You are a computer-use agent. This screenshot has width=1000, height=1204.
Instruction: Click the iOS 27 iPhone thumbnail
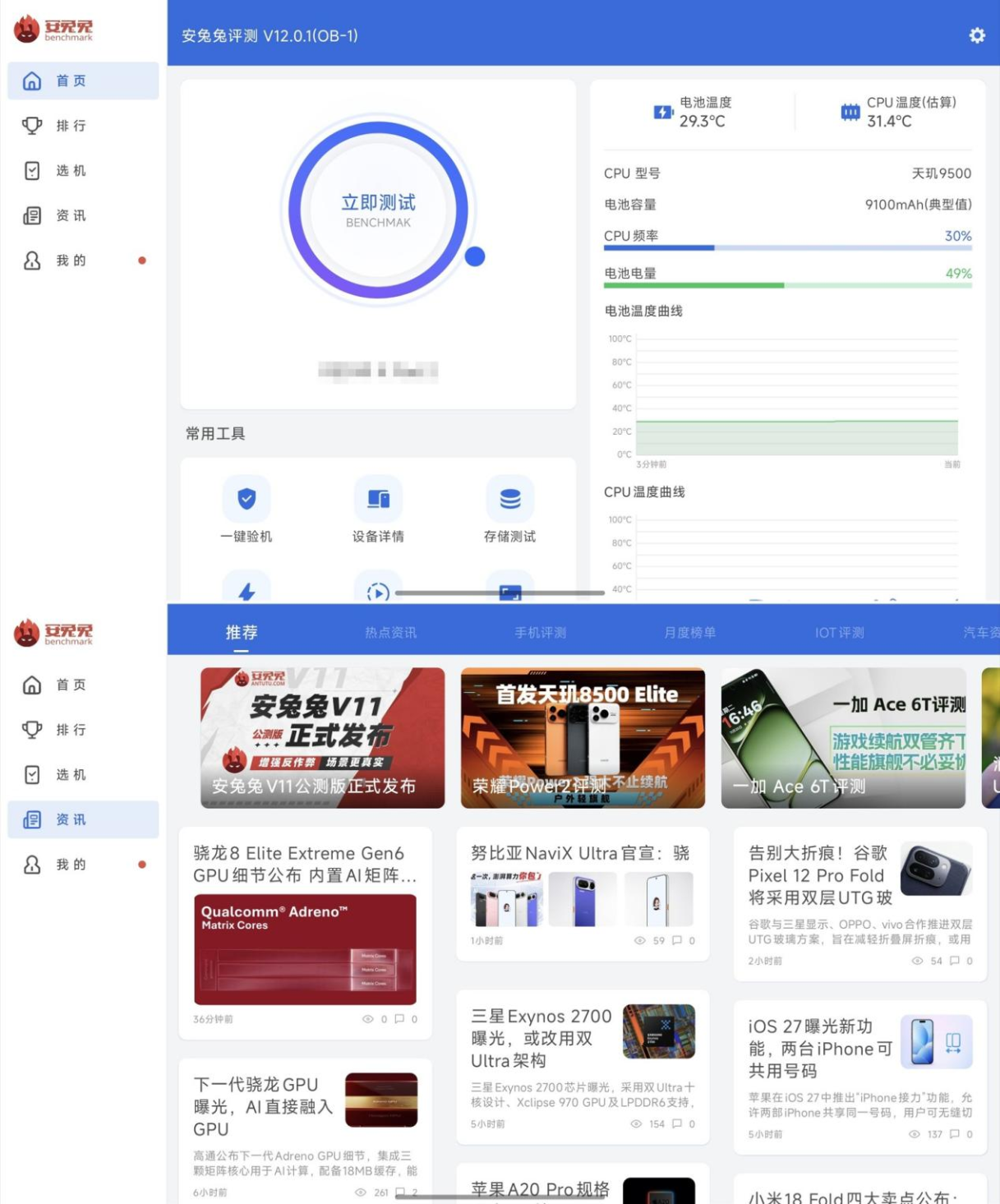coord(937,1042)
